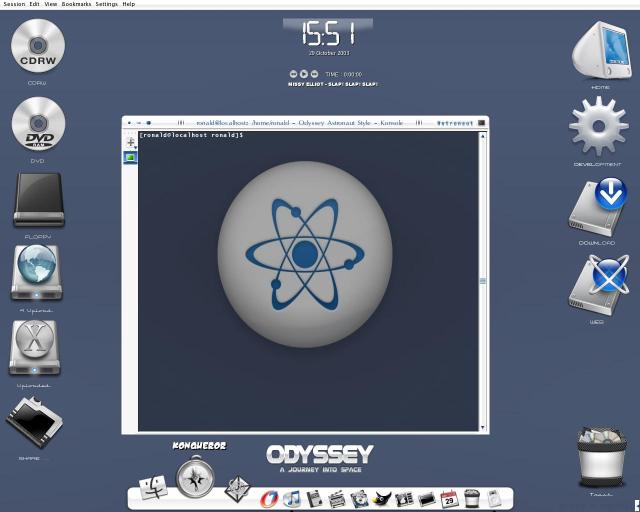
Task: Open the Development gear desktop icon
Action: [598, 126]
